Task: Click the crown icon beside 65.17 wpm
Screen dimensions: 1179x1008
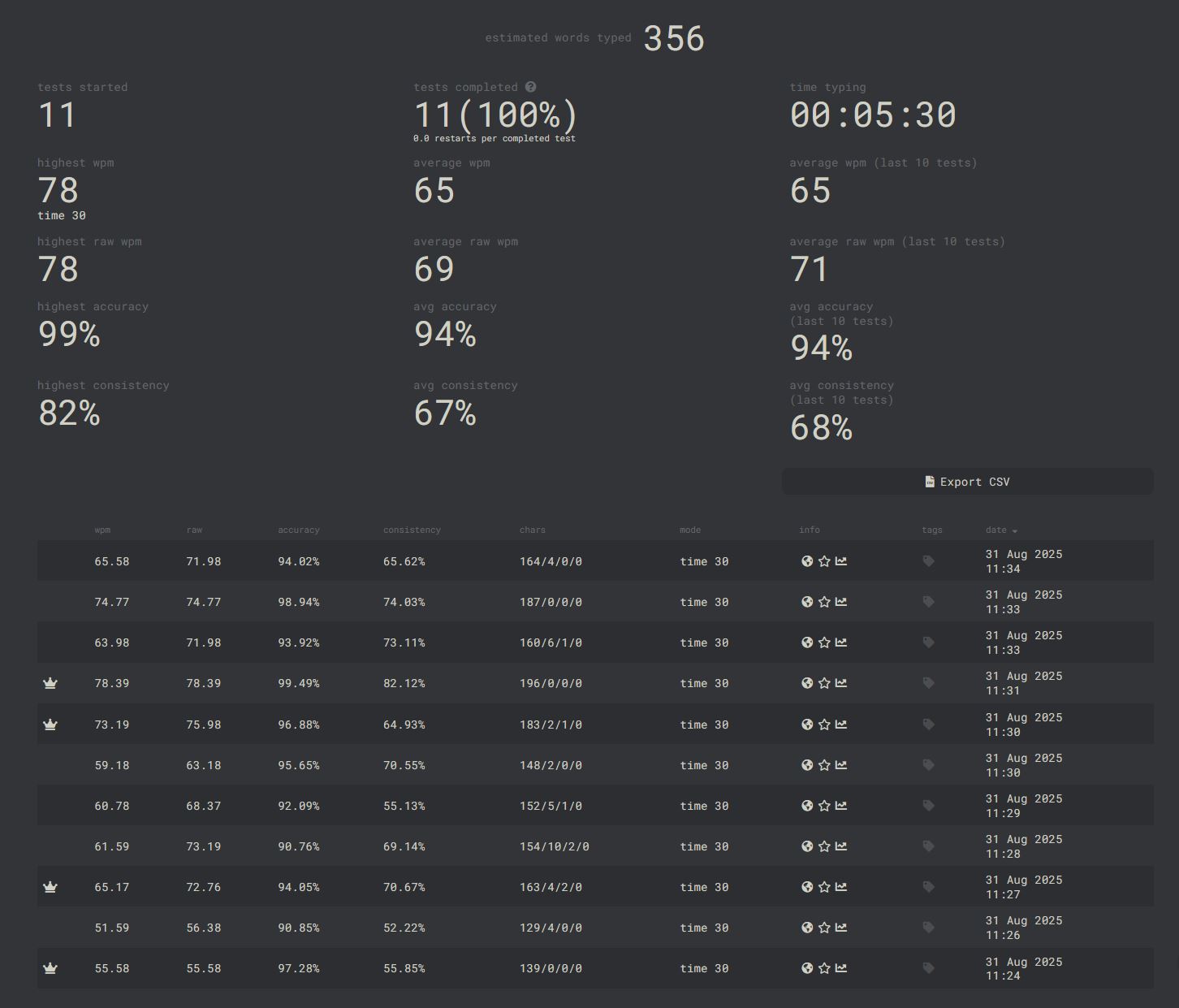Action: pos(50,887)
